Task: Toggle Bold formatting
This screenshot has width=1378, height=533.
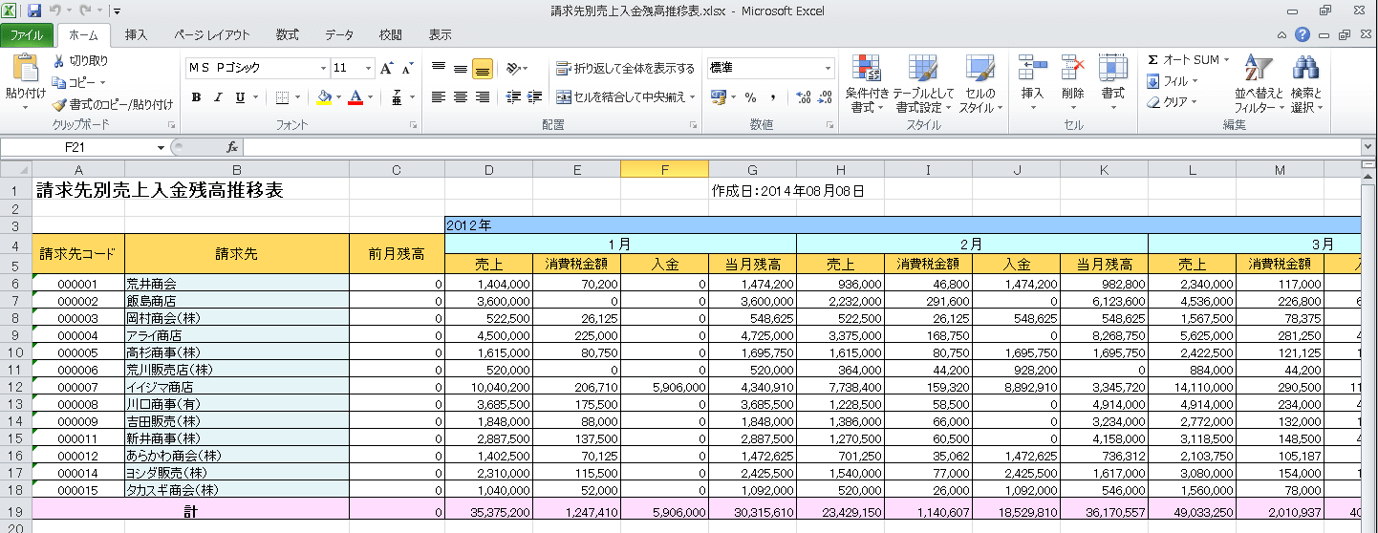Action: 196,97
